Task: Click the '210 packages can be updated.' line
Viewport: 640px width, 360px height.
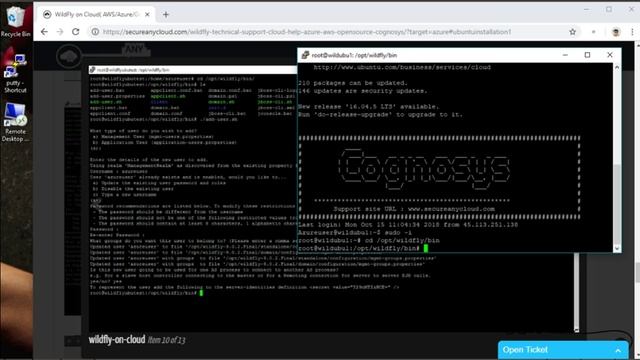Action: click(353, 83)
